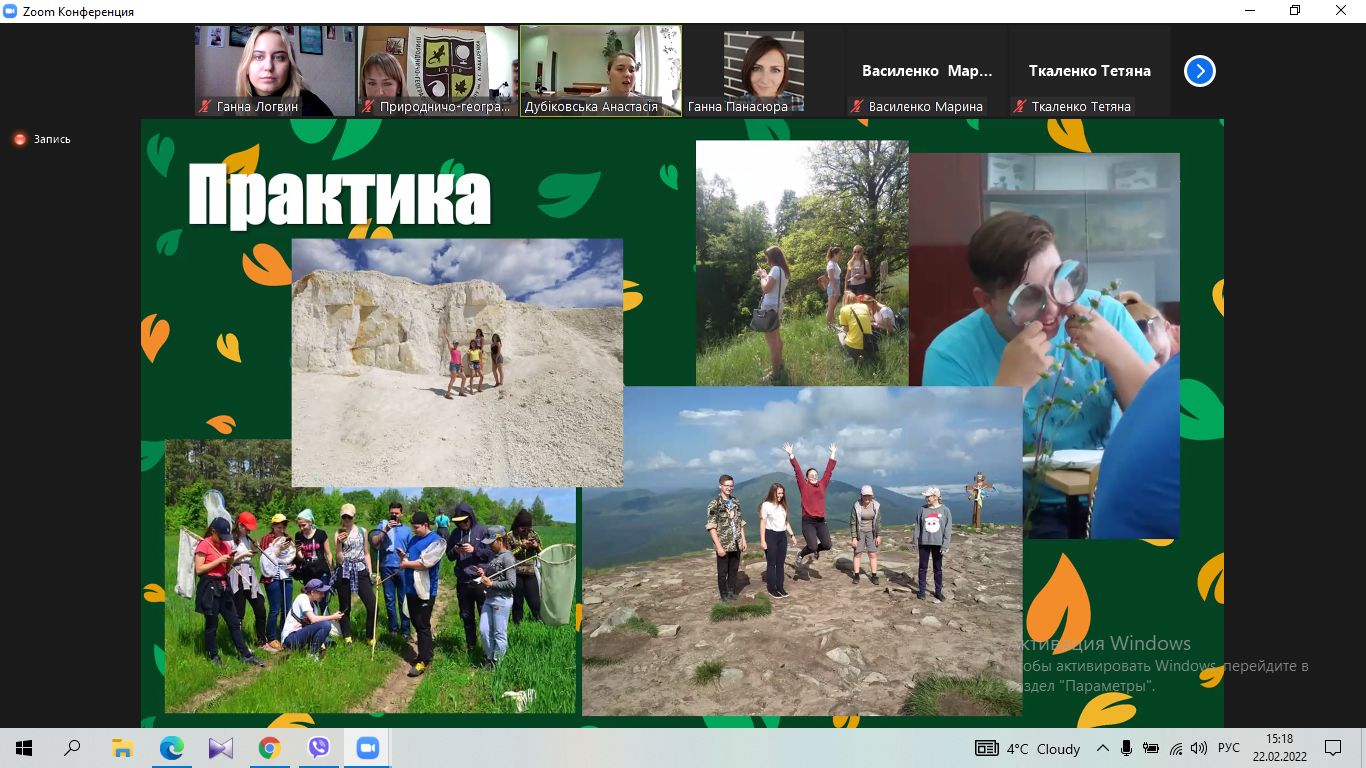The height and width of the screenshot is (768, 1366).
Task: Open the system volume control
Action: coord(1199,748)
